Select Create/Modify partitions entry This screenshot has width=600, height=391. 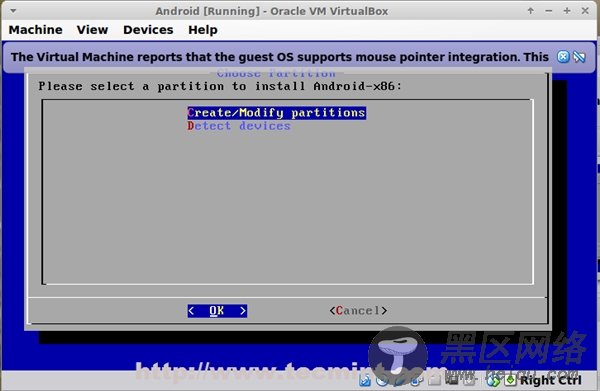click(x=277, y=113)
